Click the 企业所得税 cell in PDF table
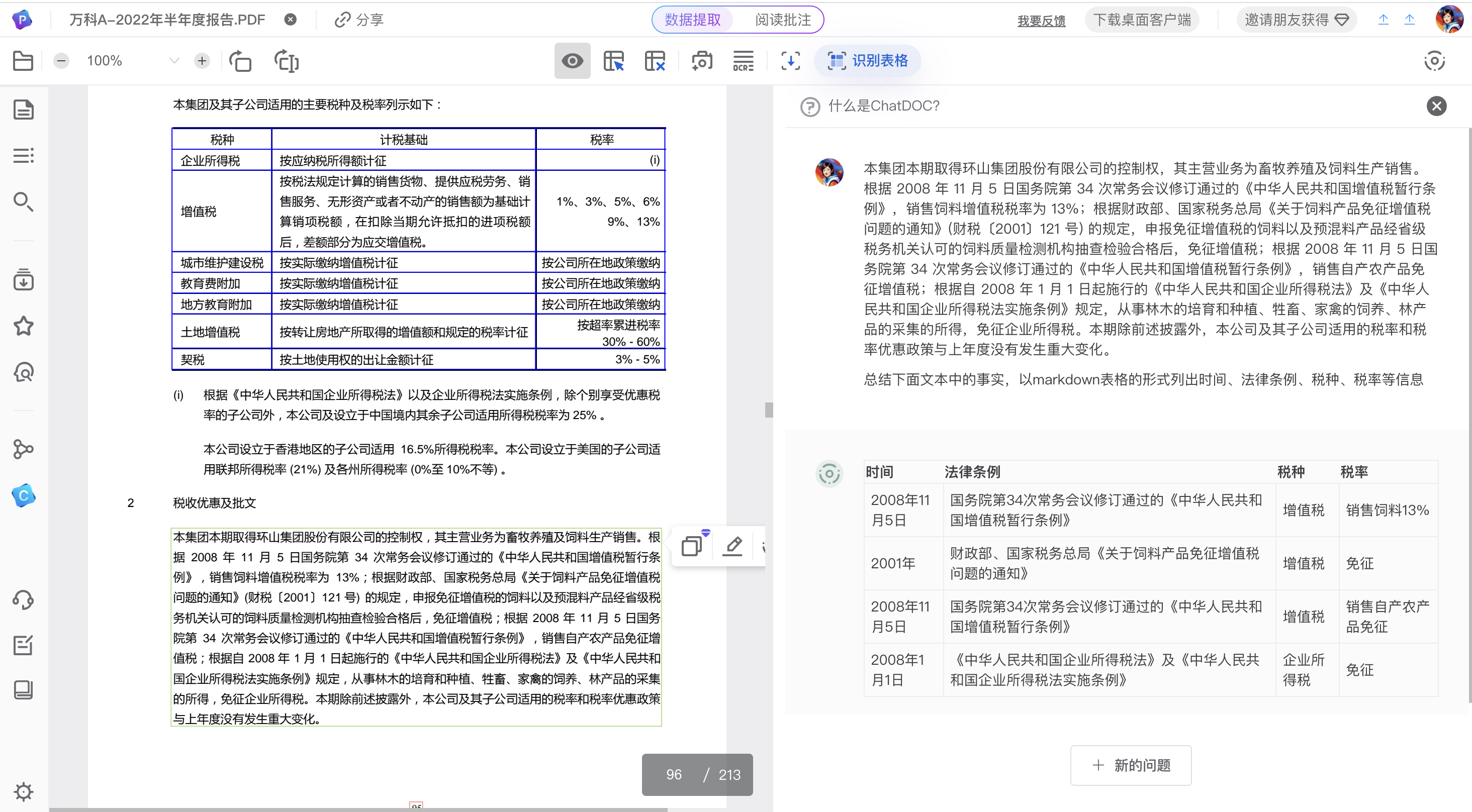Screen dimensions: 1472x812 pos(222,160)
